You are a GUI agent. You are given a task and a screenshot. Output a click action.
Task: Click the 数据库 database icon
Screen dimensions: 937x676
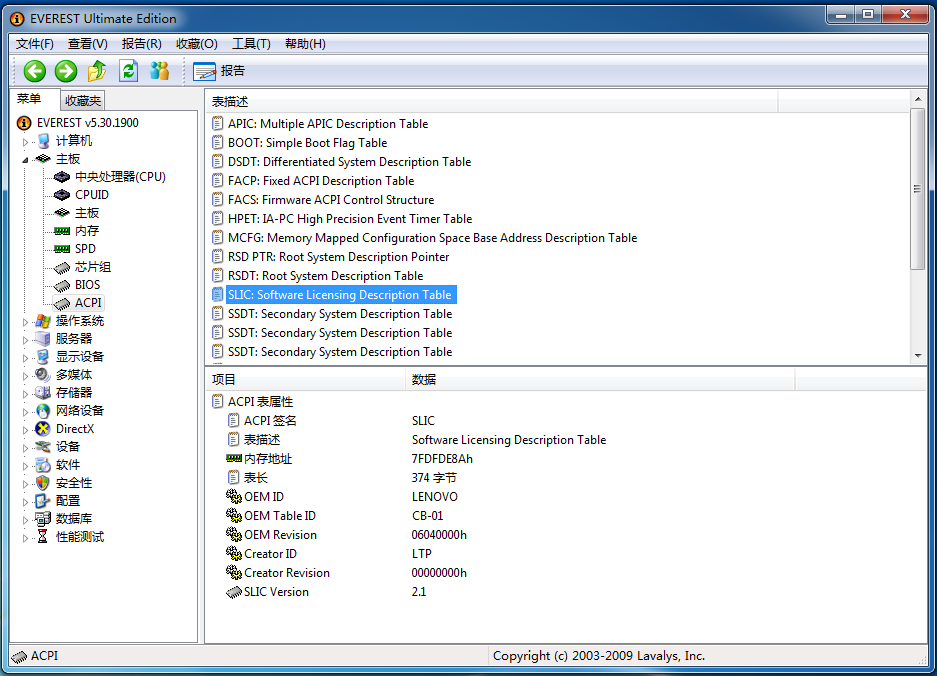point(42,518)
